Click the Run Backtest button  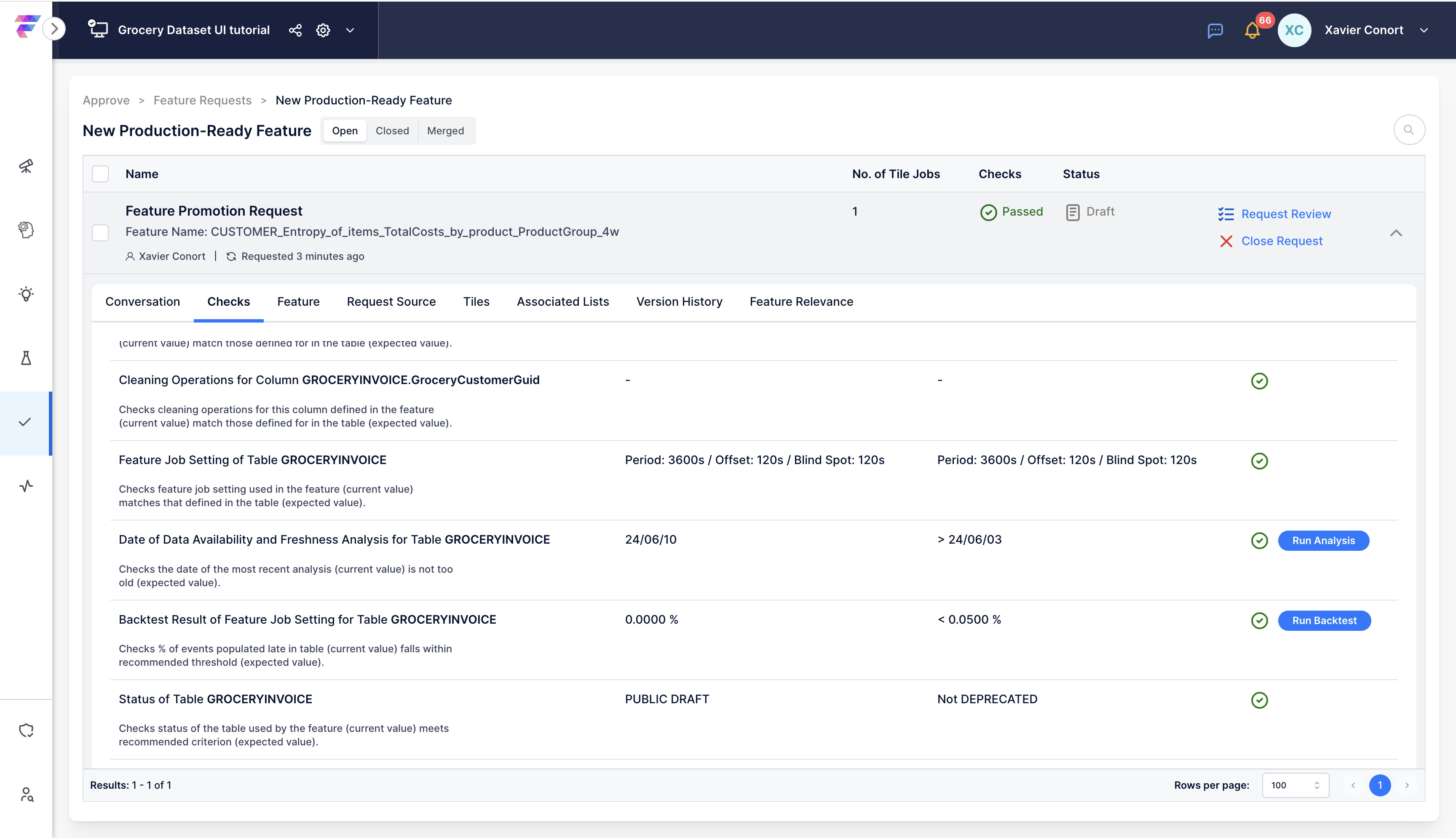pos(1324,620)
